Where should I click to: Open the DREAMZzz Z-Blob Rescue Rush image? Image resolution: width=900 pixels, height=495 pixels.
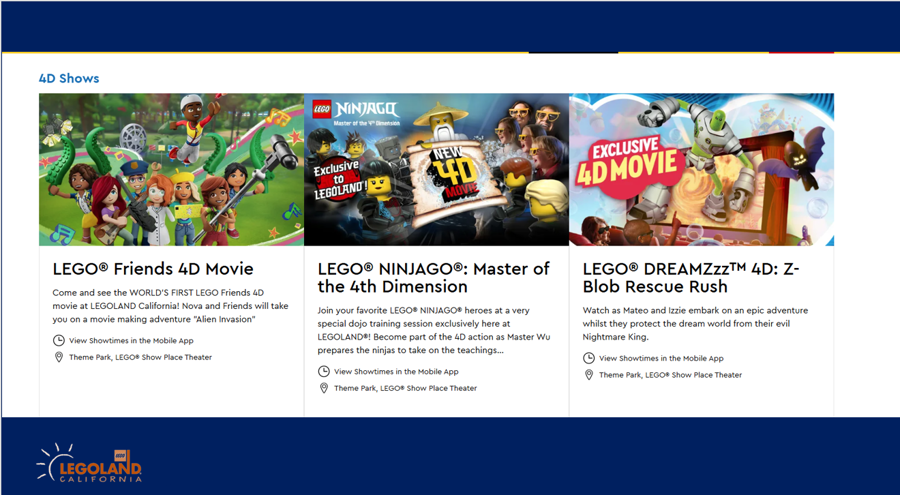701,169
